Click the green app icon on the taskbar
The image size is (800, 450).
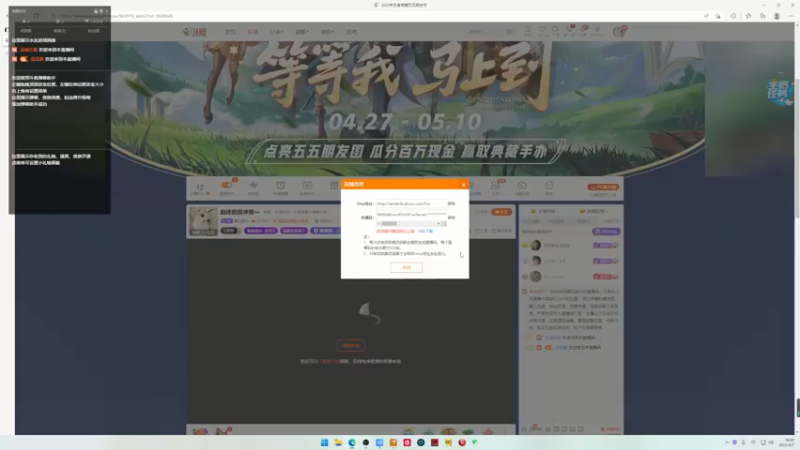point(475,442)
